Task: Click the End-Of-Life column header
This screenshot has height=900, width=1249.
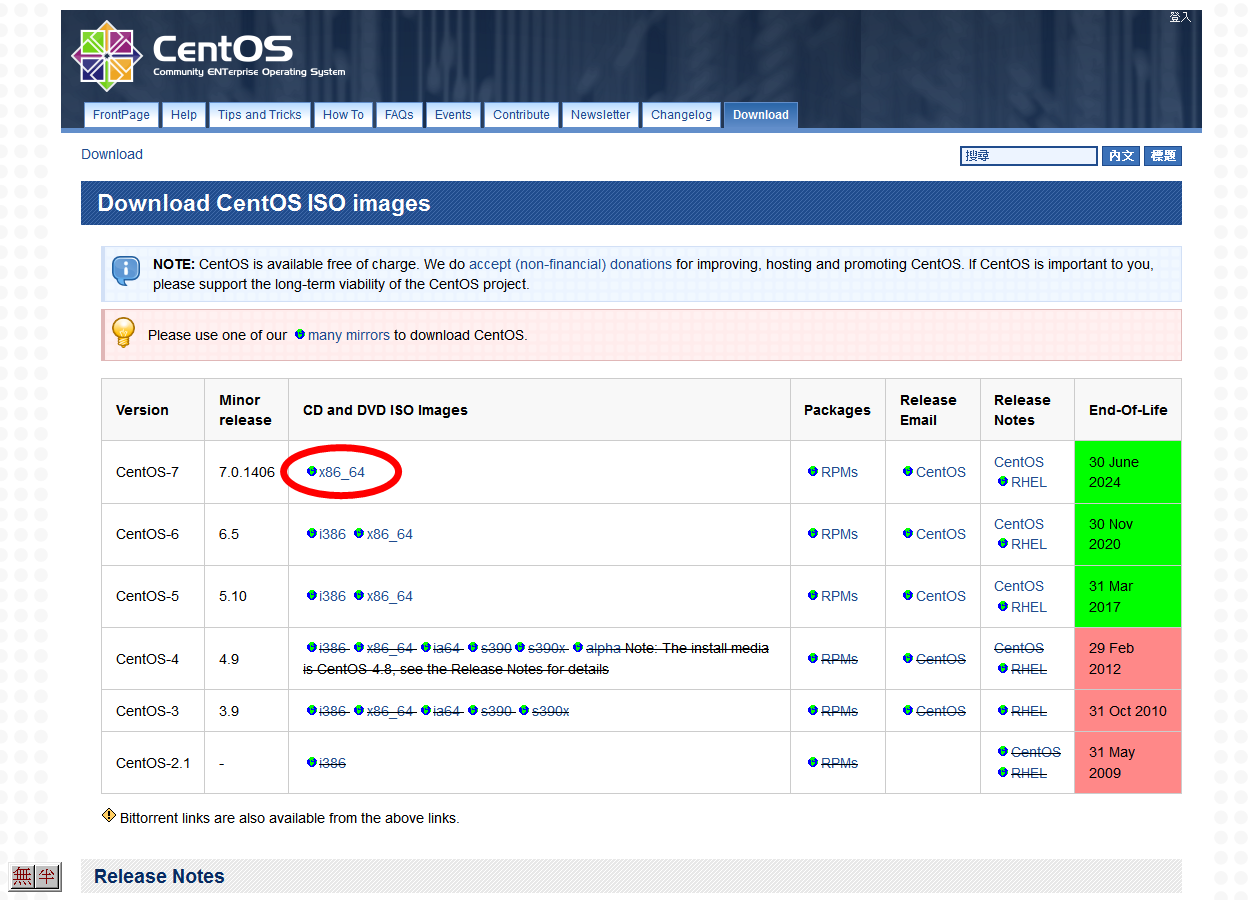Action: 1128,410
